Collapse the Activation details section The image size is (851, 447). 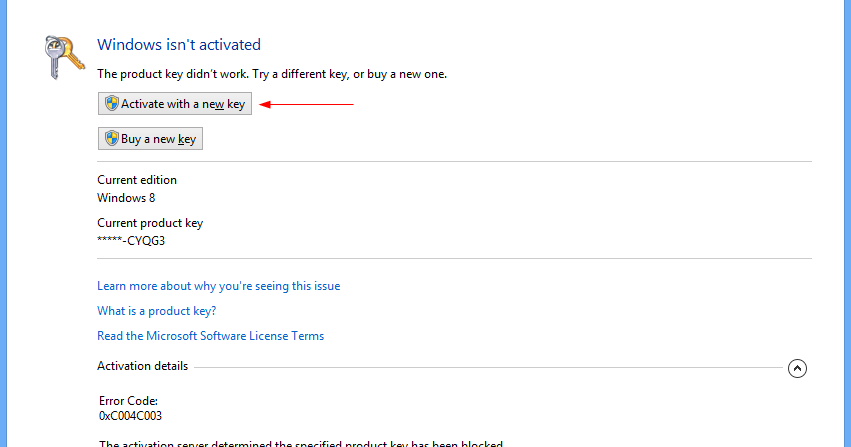(797, 368)
